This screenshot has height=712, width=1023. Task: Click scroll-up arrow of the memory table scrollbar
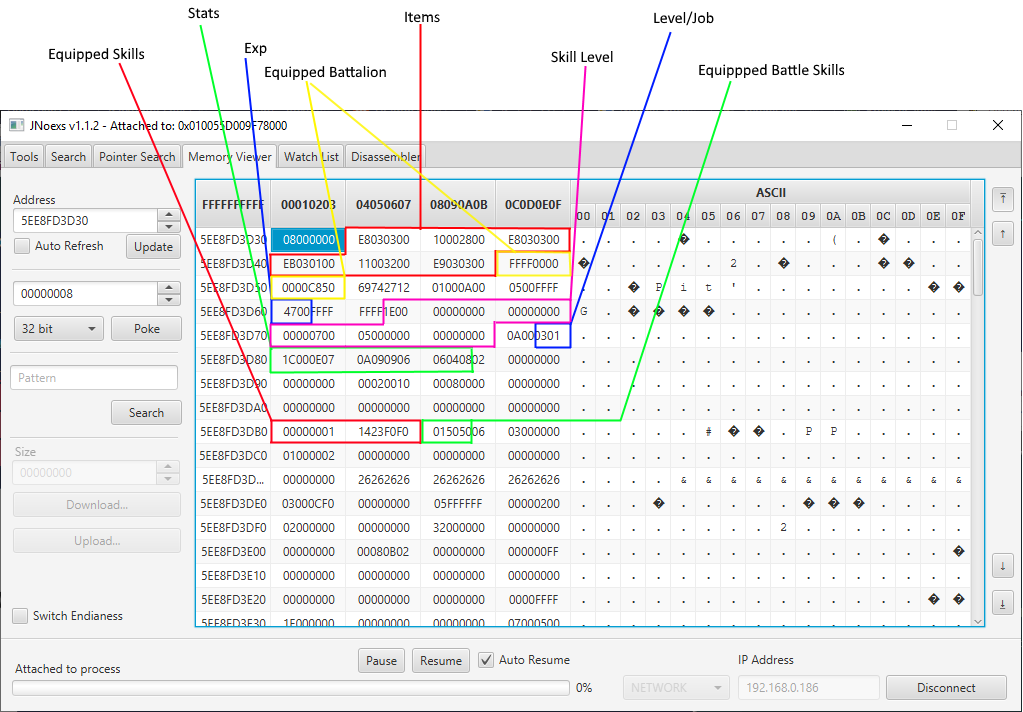(977, 233)
